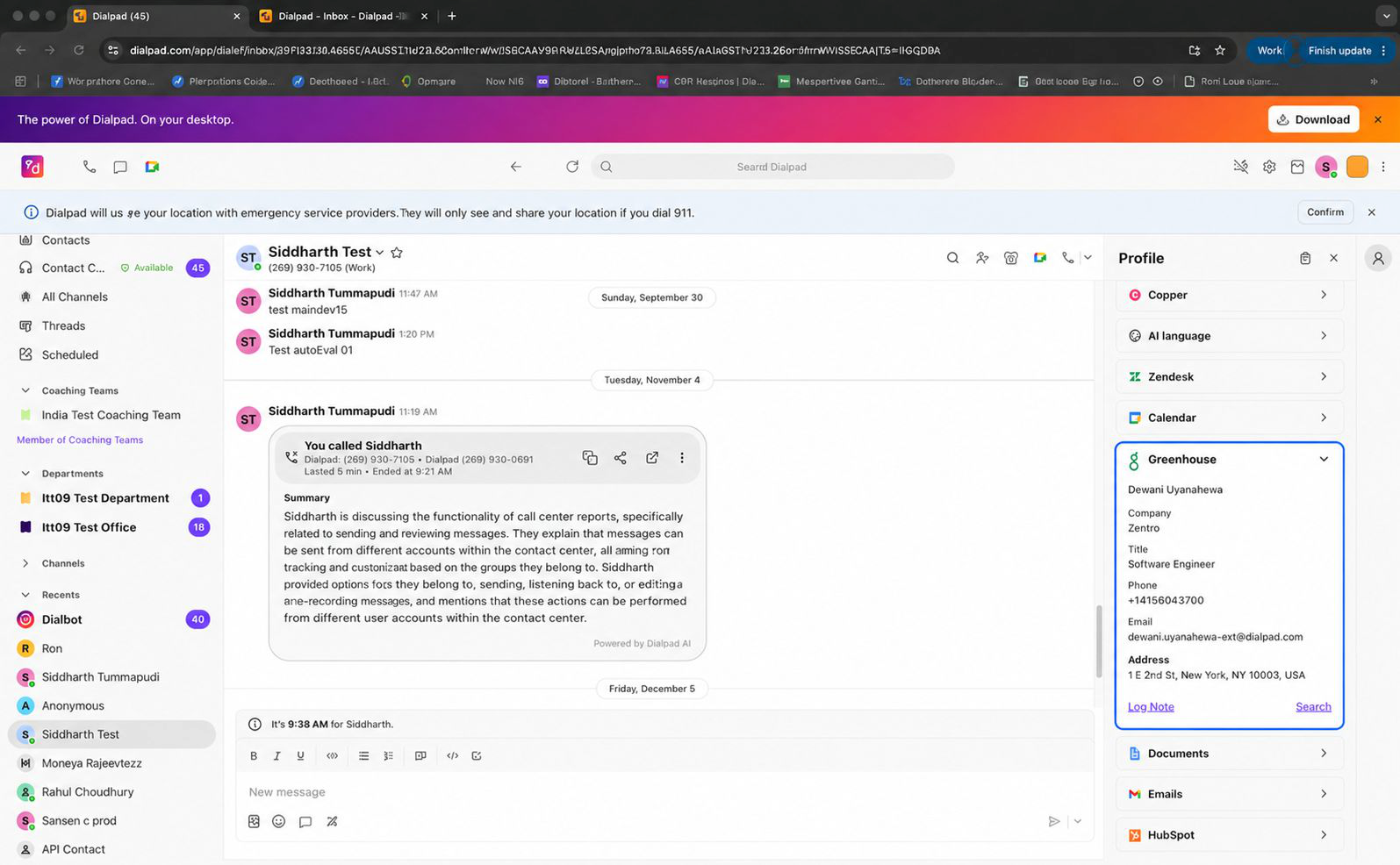Search within the Siddharth Test conversation

pos(952,258)
